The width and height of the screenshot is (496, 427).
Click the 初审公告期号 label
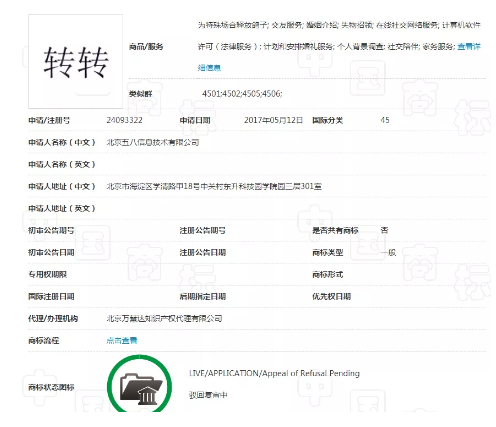point(51,230)
